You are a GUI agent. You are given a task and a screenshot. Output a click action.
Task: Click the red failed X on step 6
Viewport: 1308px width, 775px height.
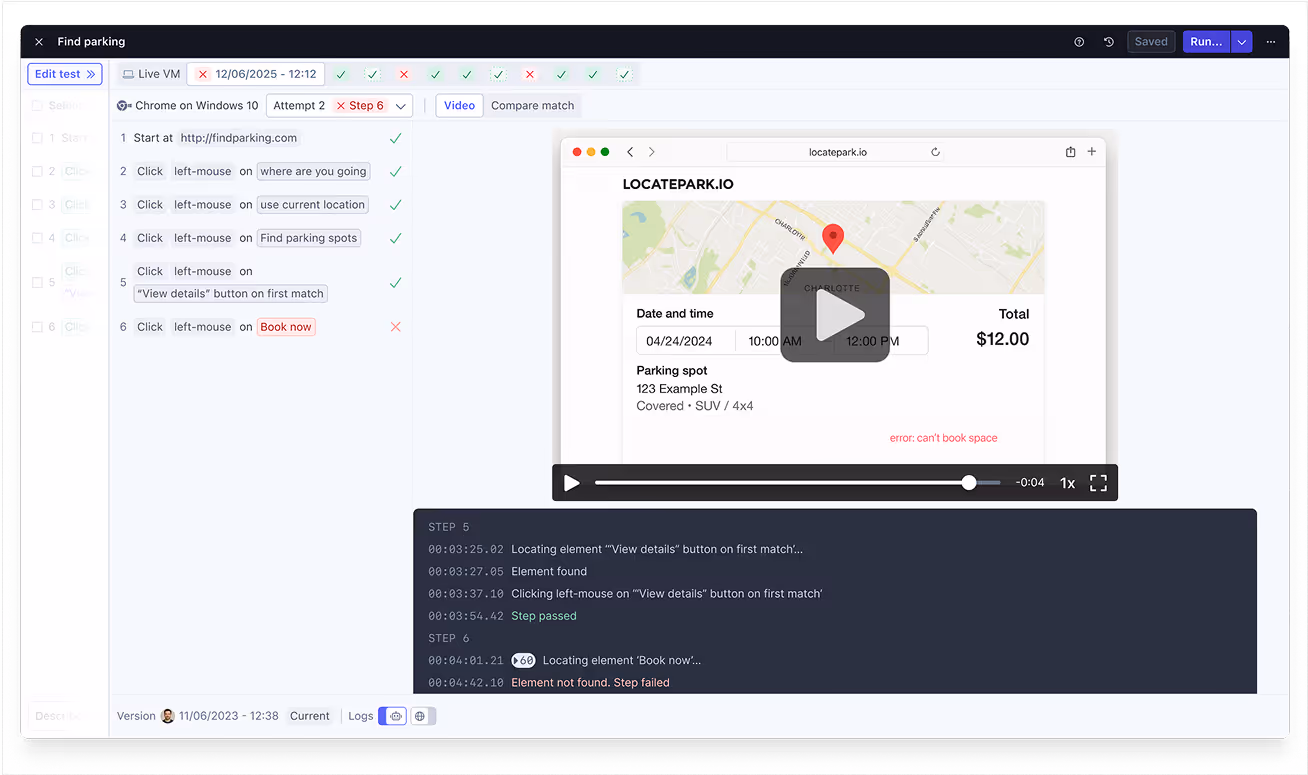click(395, 327)
